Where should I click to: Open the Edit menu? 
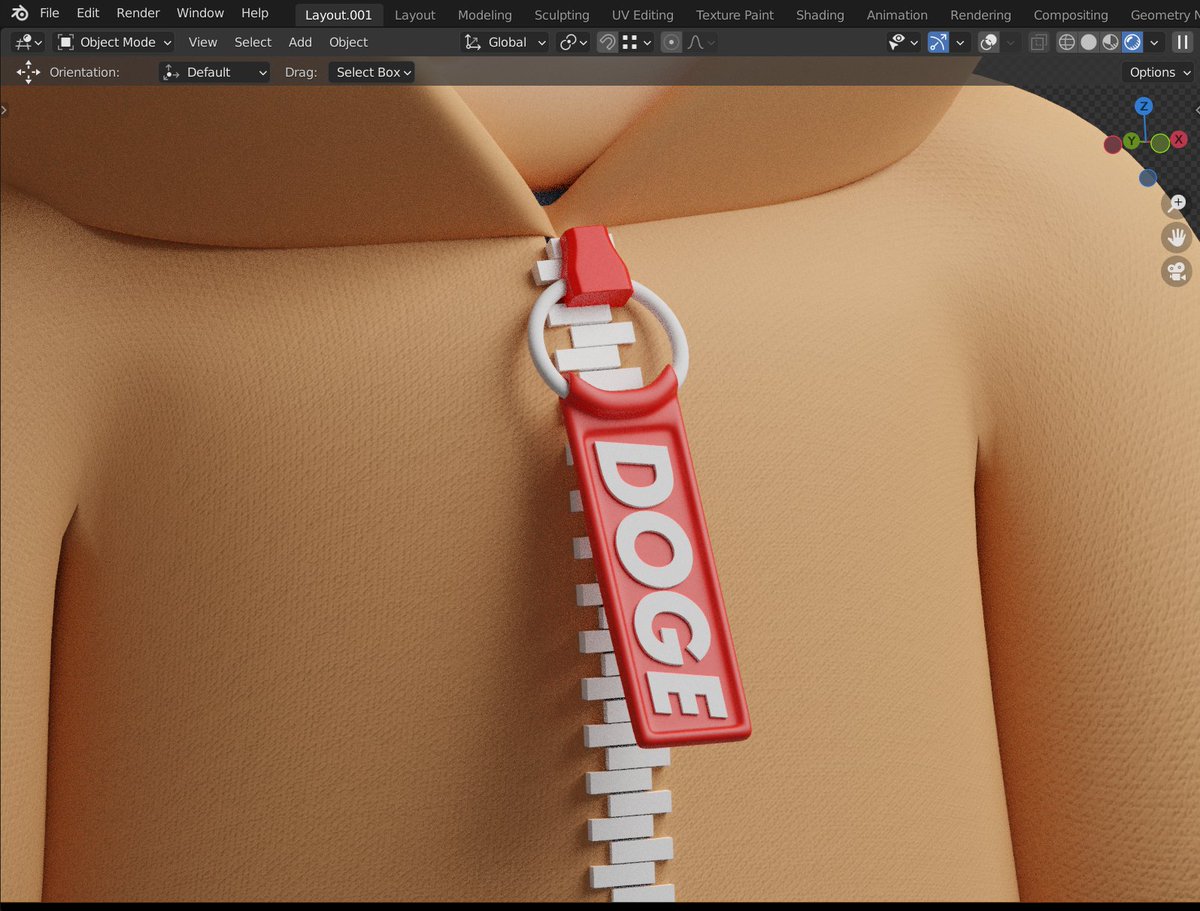(88, 13)
